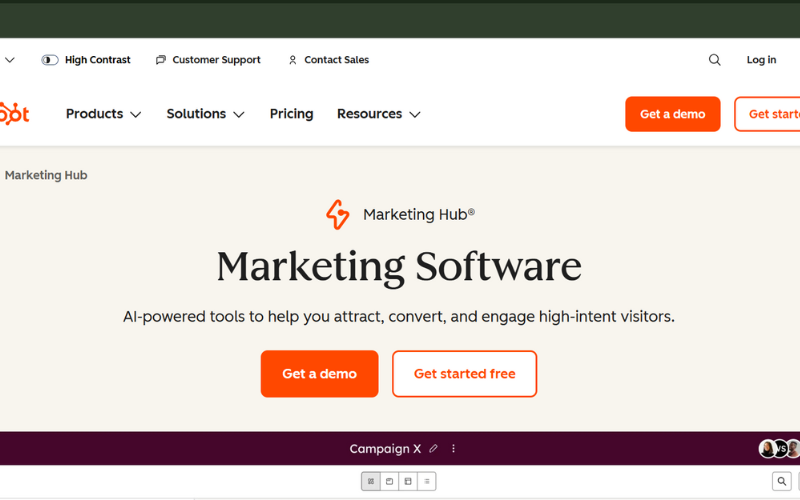Open the site search magnifier icon
The width and height of the screenshot is (800, 500).
coord(714,60)
